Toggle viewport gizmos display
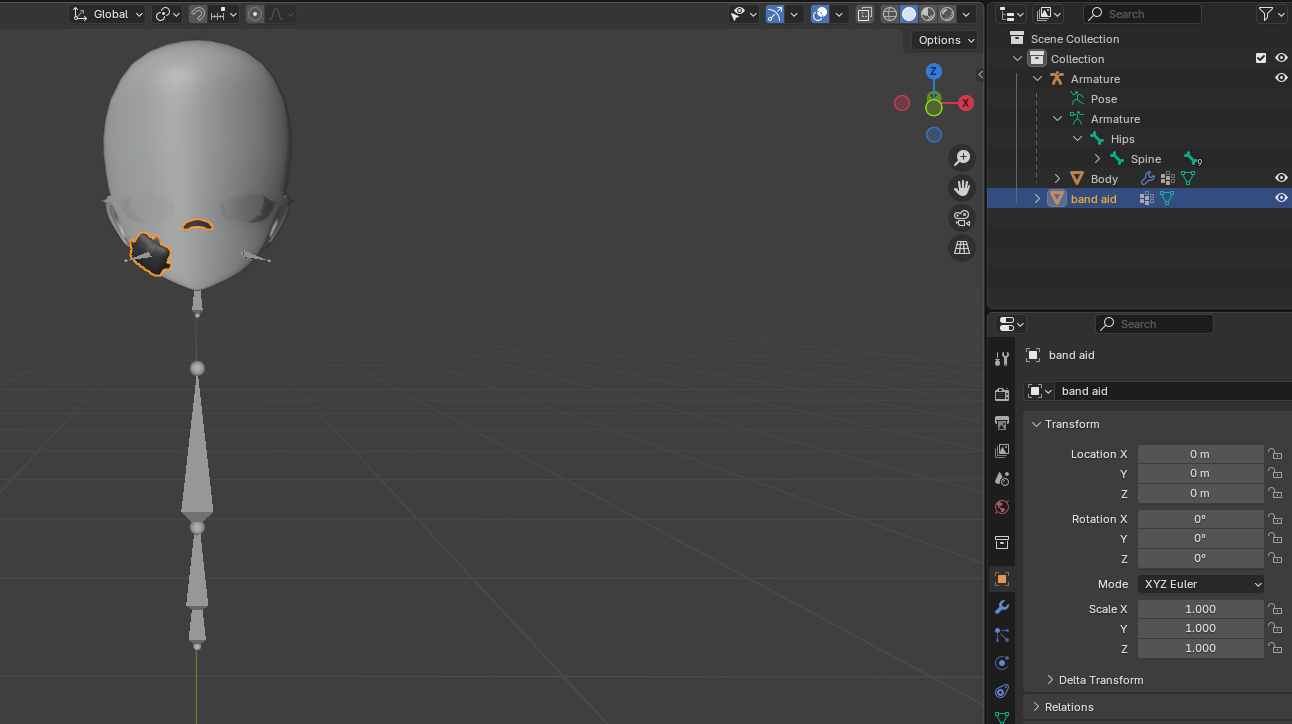 [x=775, y=14]
